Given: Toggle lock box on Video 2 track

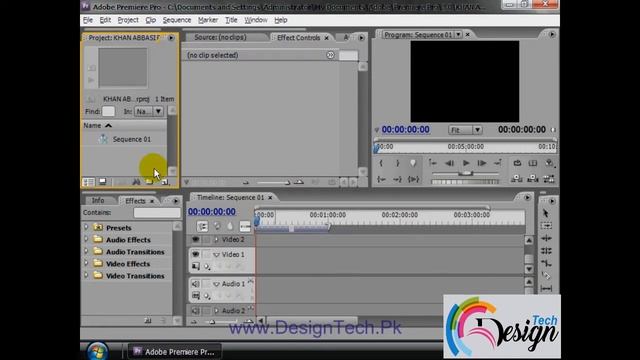Looking at the screenshot, I should tap(207, 240).
